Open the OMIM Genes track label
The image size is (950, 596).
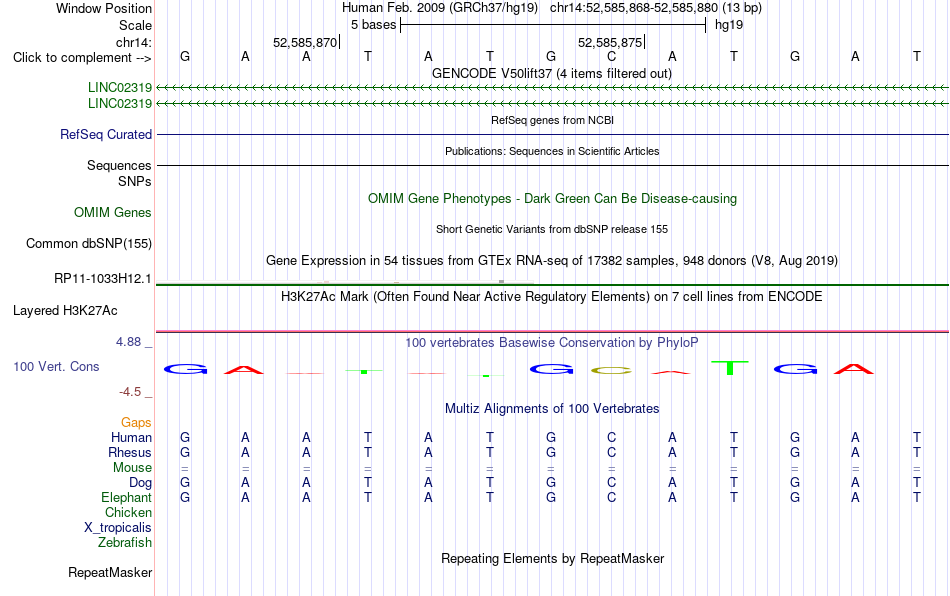(112, 213)
